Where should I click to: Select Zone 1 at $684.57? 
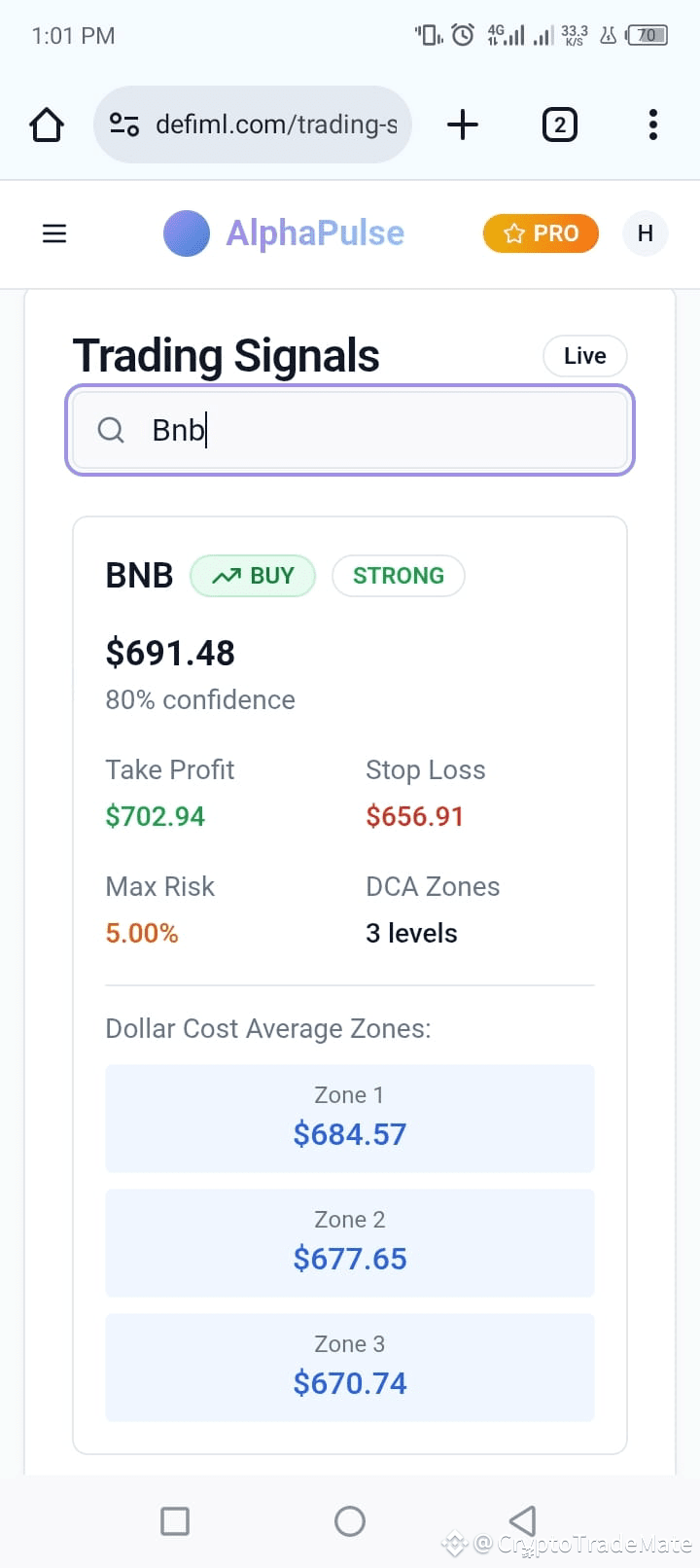tap(350, 1119)
